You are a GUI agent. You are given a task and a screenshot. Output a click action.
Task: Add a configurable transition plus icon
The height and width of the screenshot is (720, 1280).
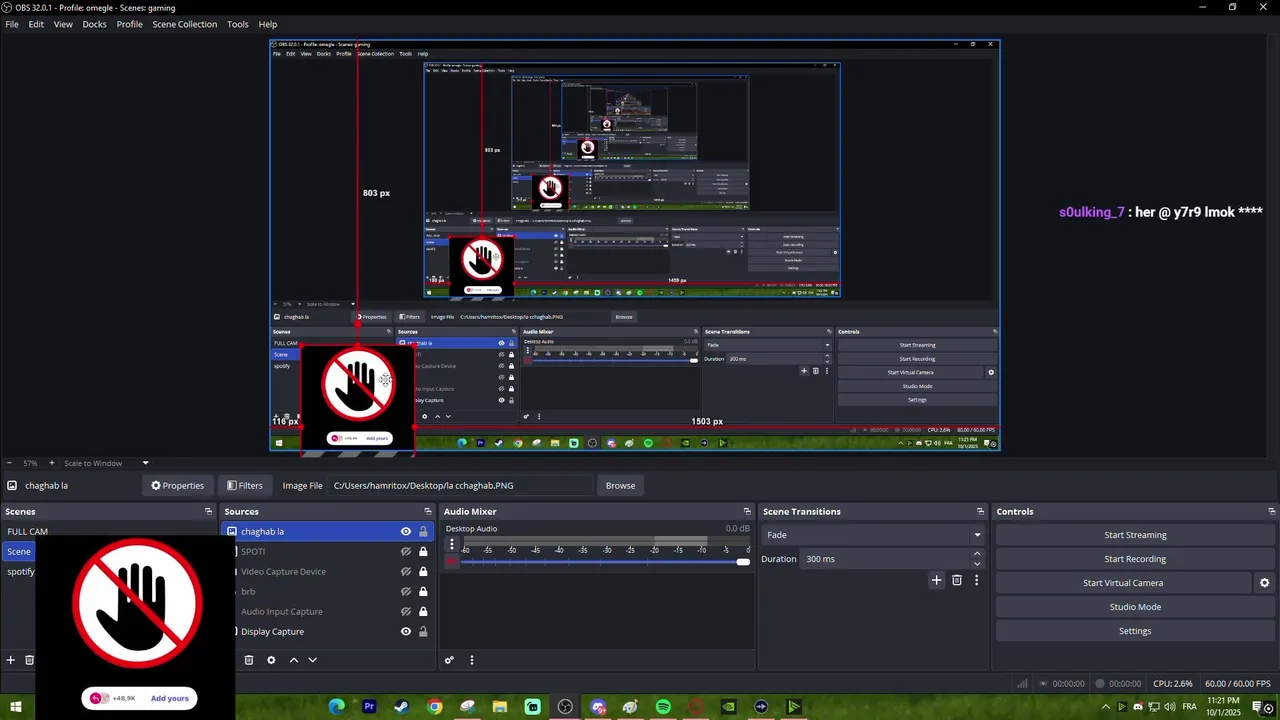click(937, 580)
